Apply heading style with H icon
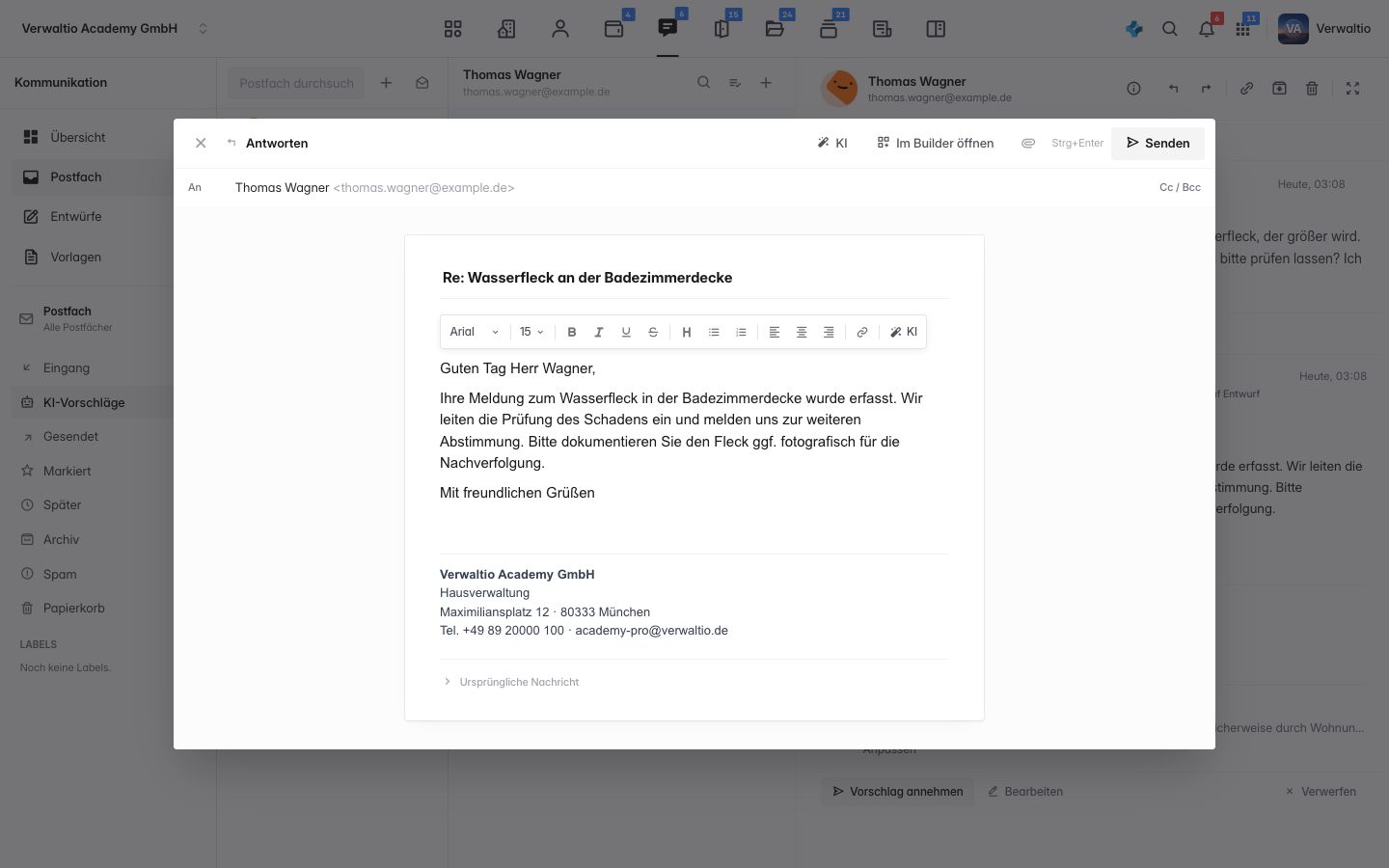This screenshot has width=1389, height=868. (687, 332)
